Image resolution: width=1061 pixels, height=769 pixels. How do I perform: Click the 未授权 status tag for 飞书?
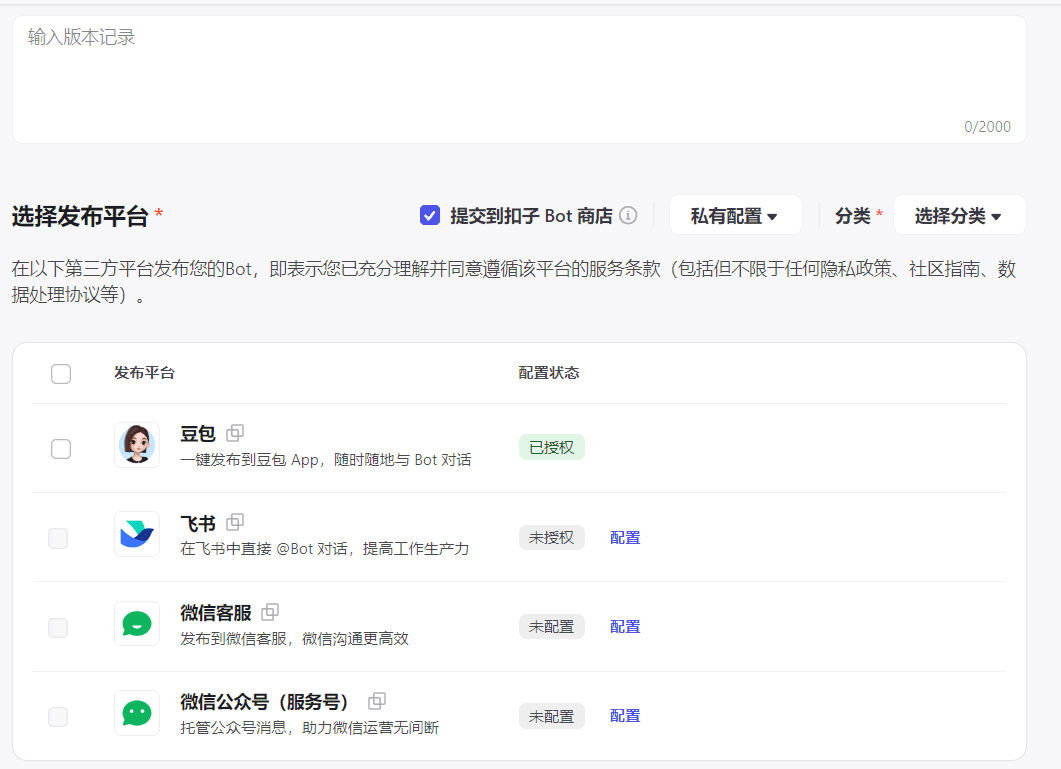click(551, 538)
